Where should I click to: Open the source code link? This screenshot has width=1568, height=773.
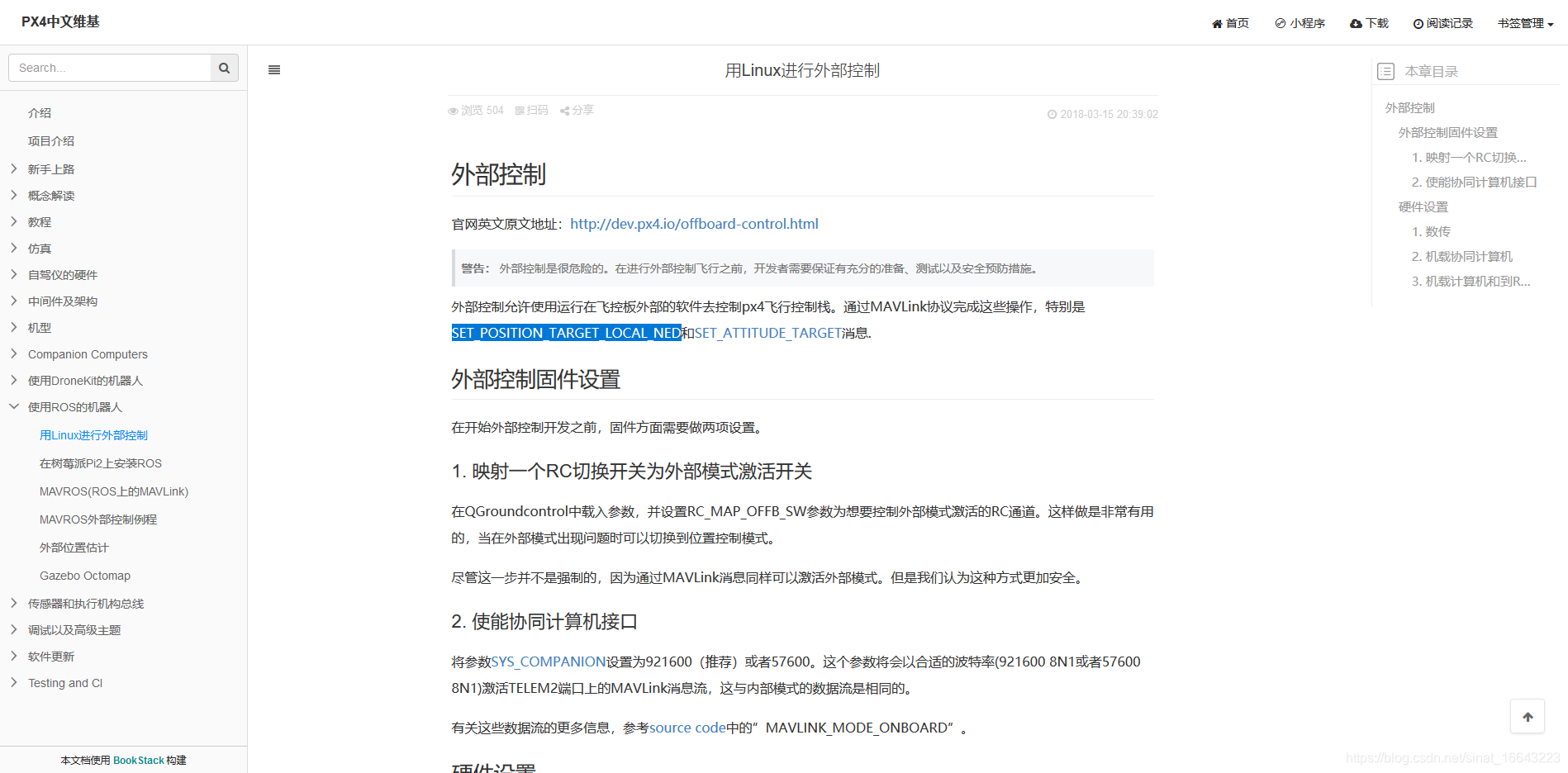tap(687, 728)
